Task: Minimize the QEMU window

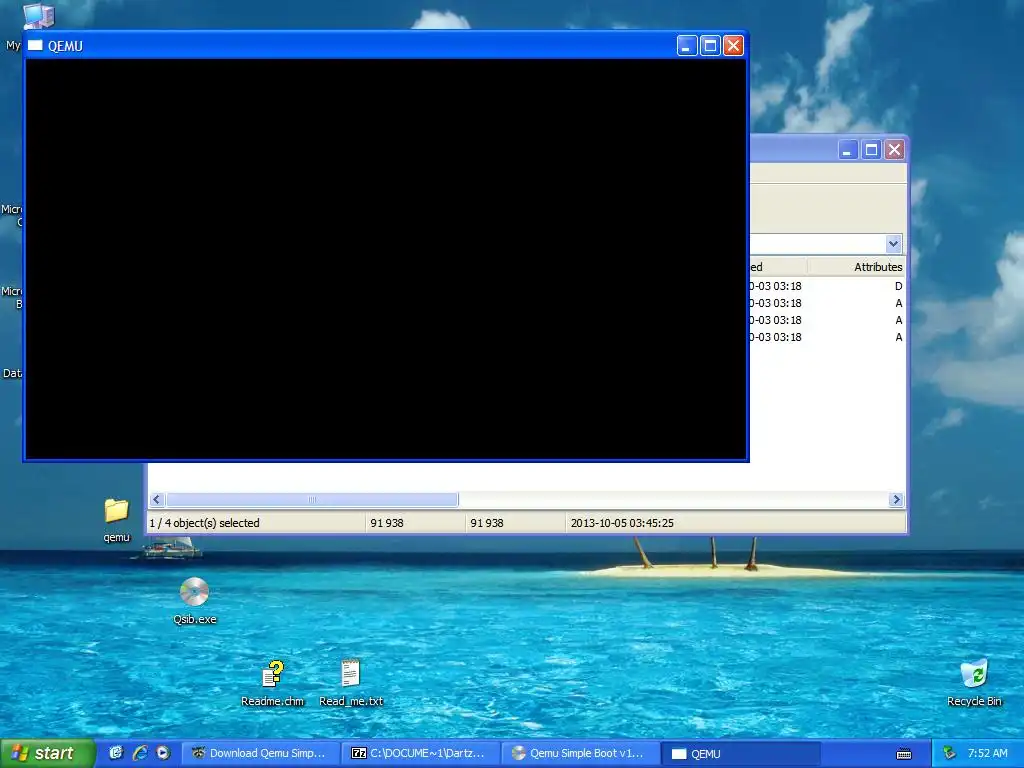Action: tap(686, 46)
